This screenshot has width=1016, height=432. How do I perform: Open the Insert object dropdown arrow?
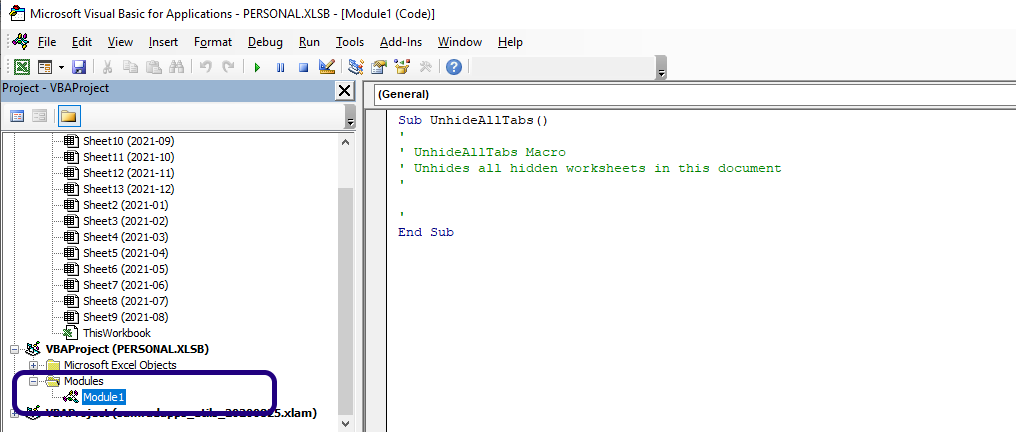[x=62, y=67]
